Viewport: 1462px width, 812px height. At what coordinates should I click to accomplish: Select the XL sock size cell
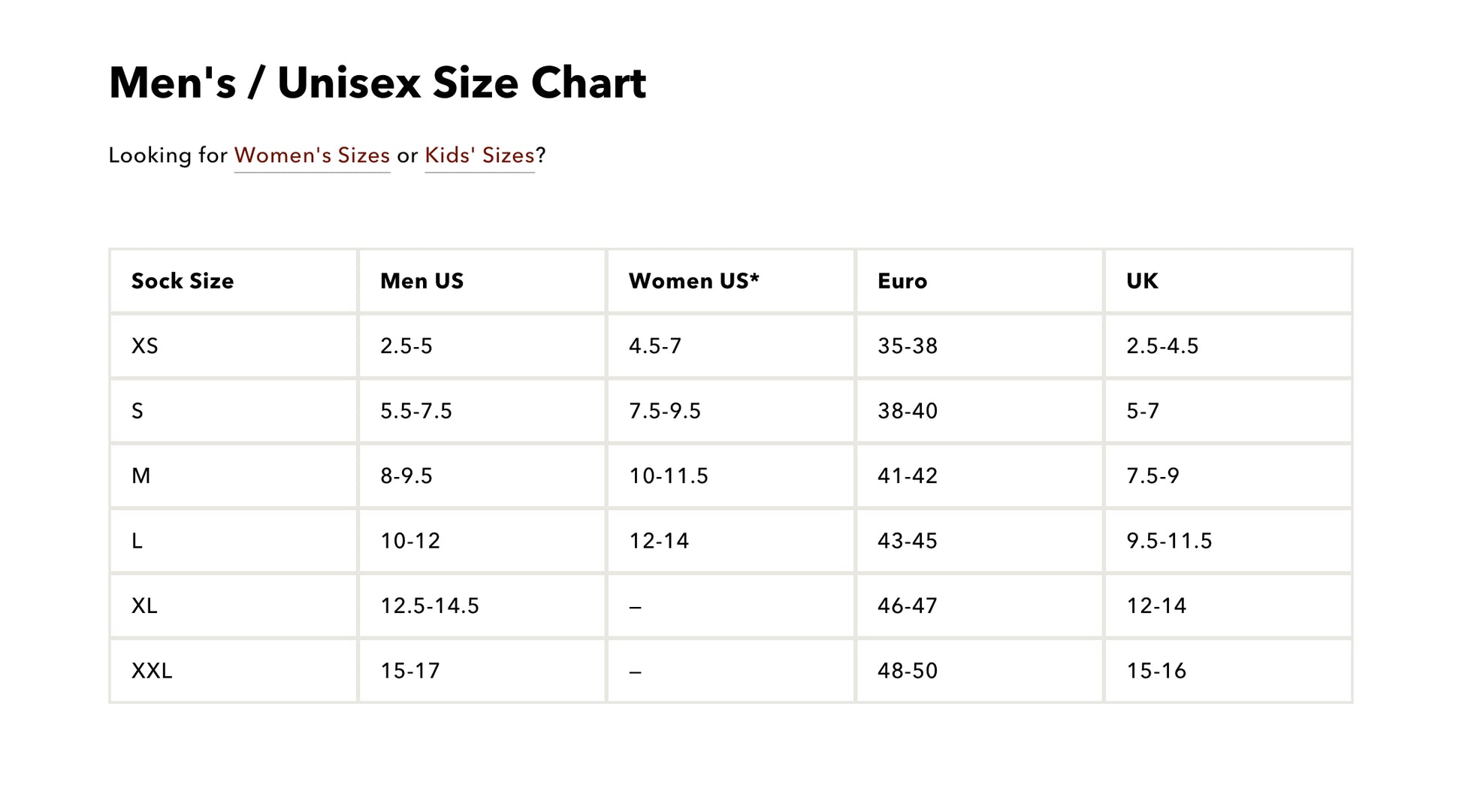(145, 606)
